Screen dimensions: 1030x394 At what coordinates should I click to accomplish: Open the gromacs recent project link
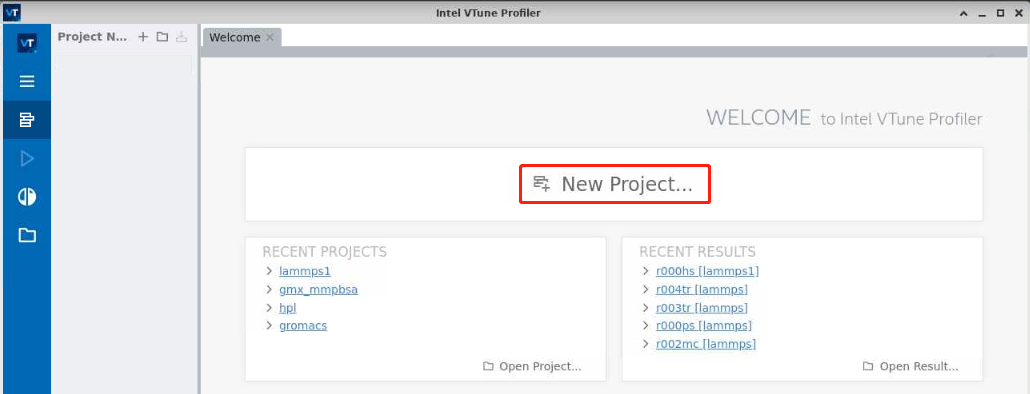click(303, 326)
